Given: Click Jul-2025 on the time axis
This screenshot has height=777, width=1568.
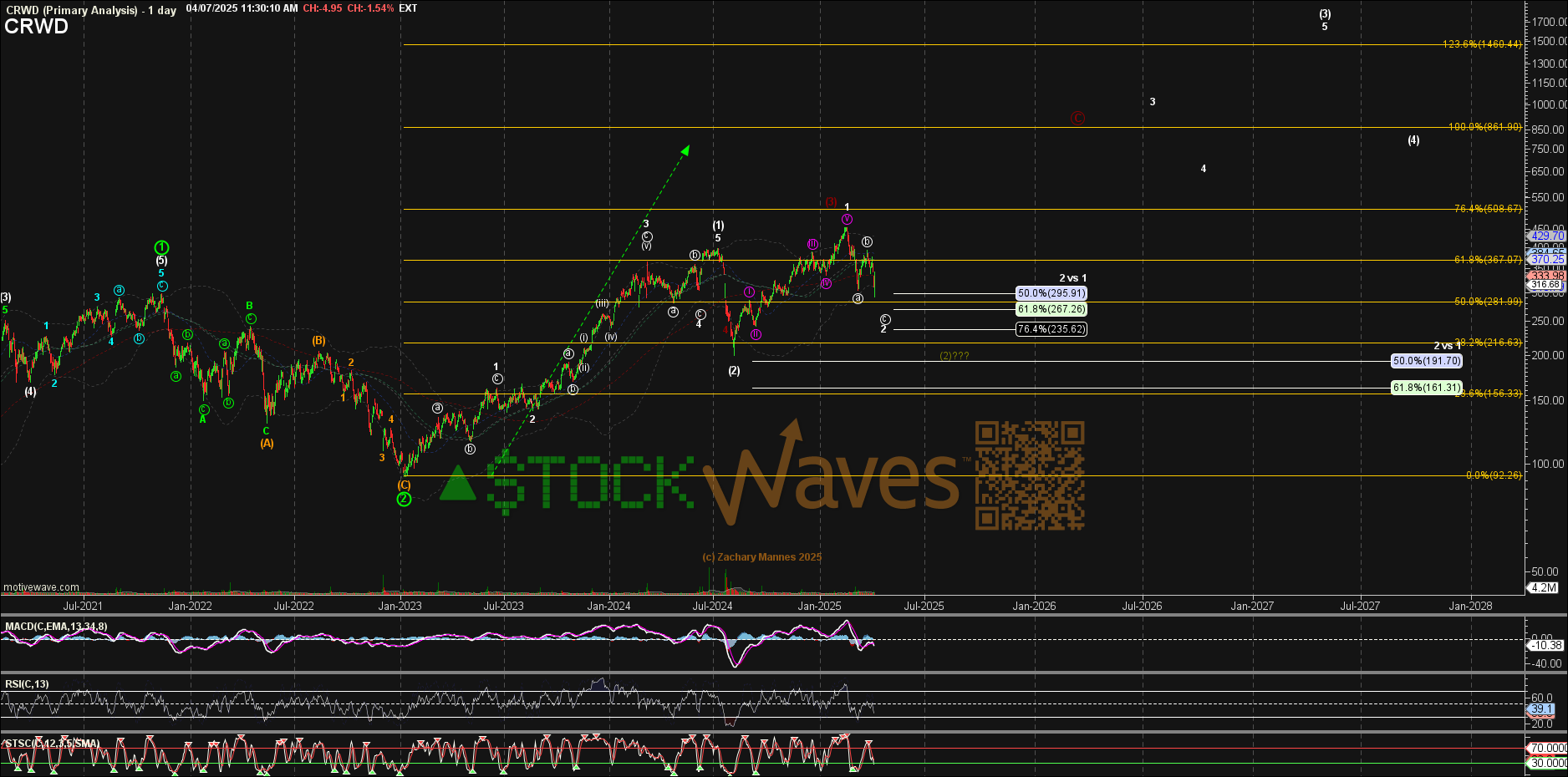Looking at the screenshot, I should pyautogui.click(x=924, y=607).
